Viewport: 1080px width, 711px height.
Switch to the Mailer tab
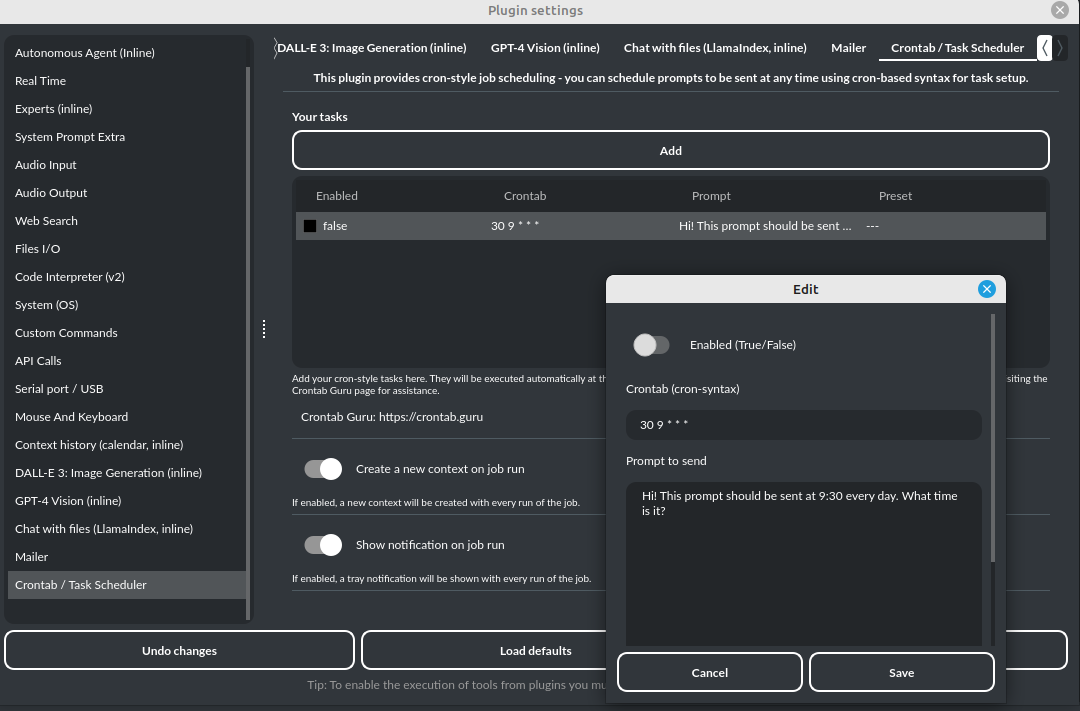tap(848, 47)
